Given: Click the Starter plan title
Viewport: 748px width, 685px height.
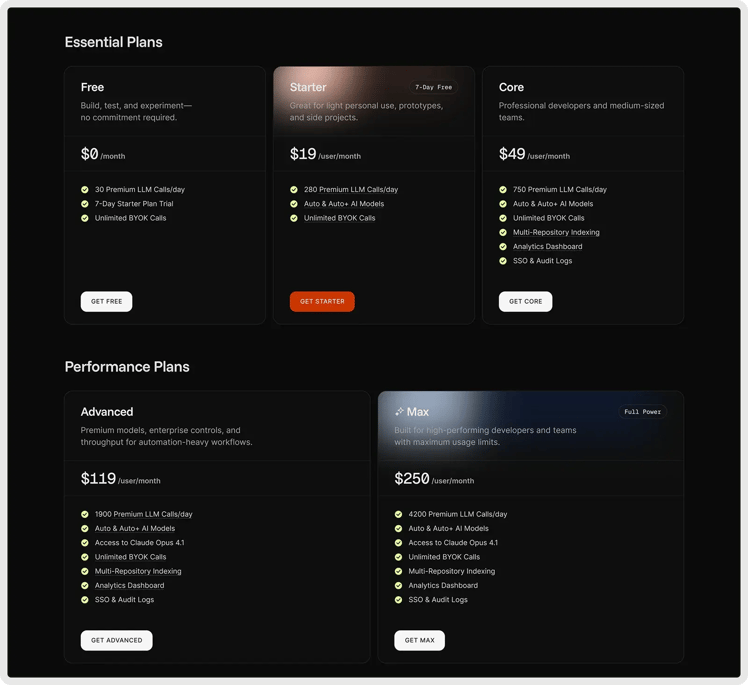Looking at the screenshot, I should [x=308, y=87].
